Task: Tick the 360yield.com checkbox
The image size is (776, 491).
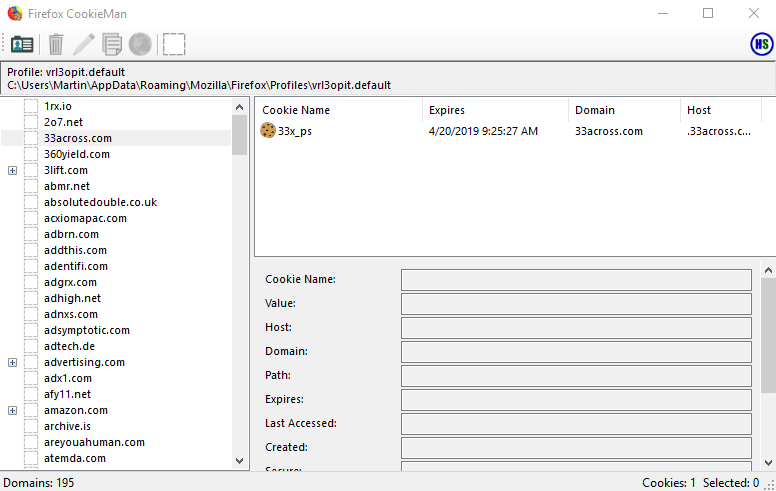Action: pyautogui.click(x=31, y=154)
